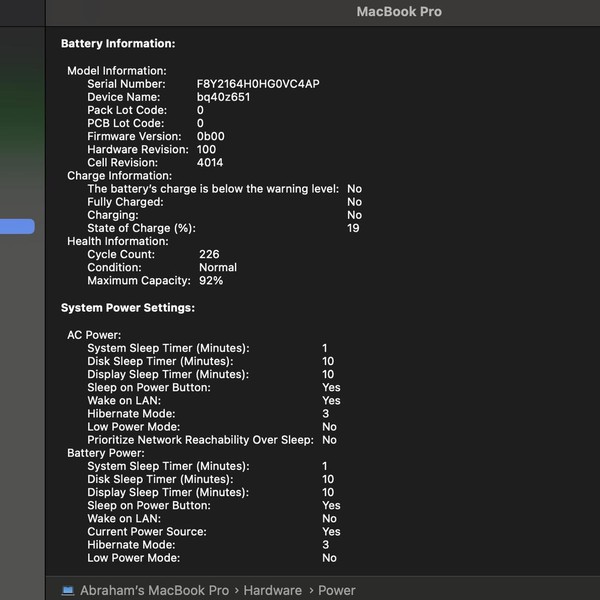Viewport: 600px width, 600px height.
Task: Click the Battery Information heading
Action: click(x=118, y=44)
